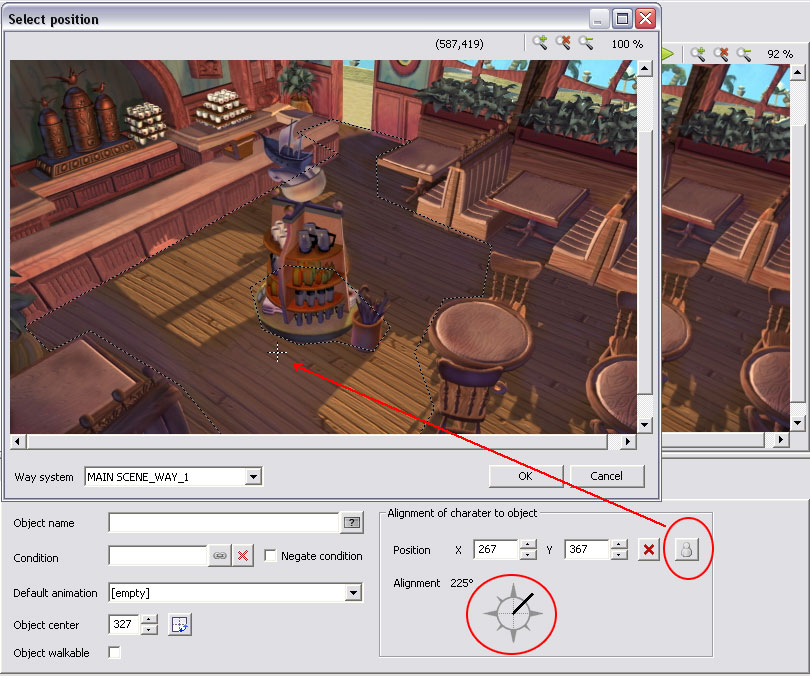Screen dimensions: 810x676
Task: Increase the Object center value
Action: coord(149,620)
